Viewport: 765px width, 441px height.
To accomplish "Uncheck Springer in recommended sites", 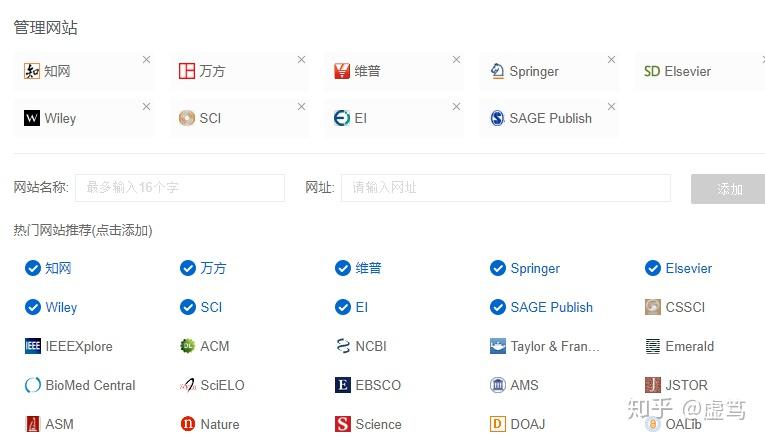I will pyautogui.click(x=498, y=268).
